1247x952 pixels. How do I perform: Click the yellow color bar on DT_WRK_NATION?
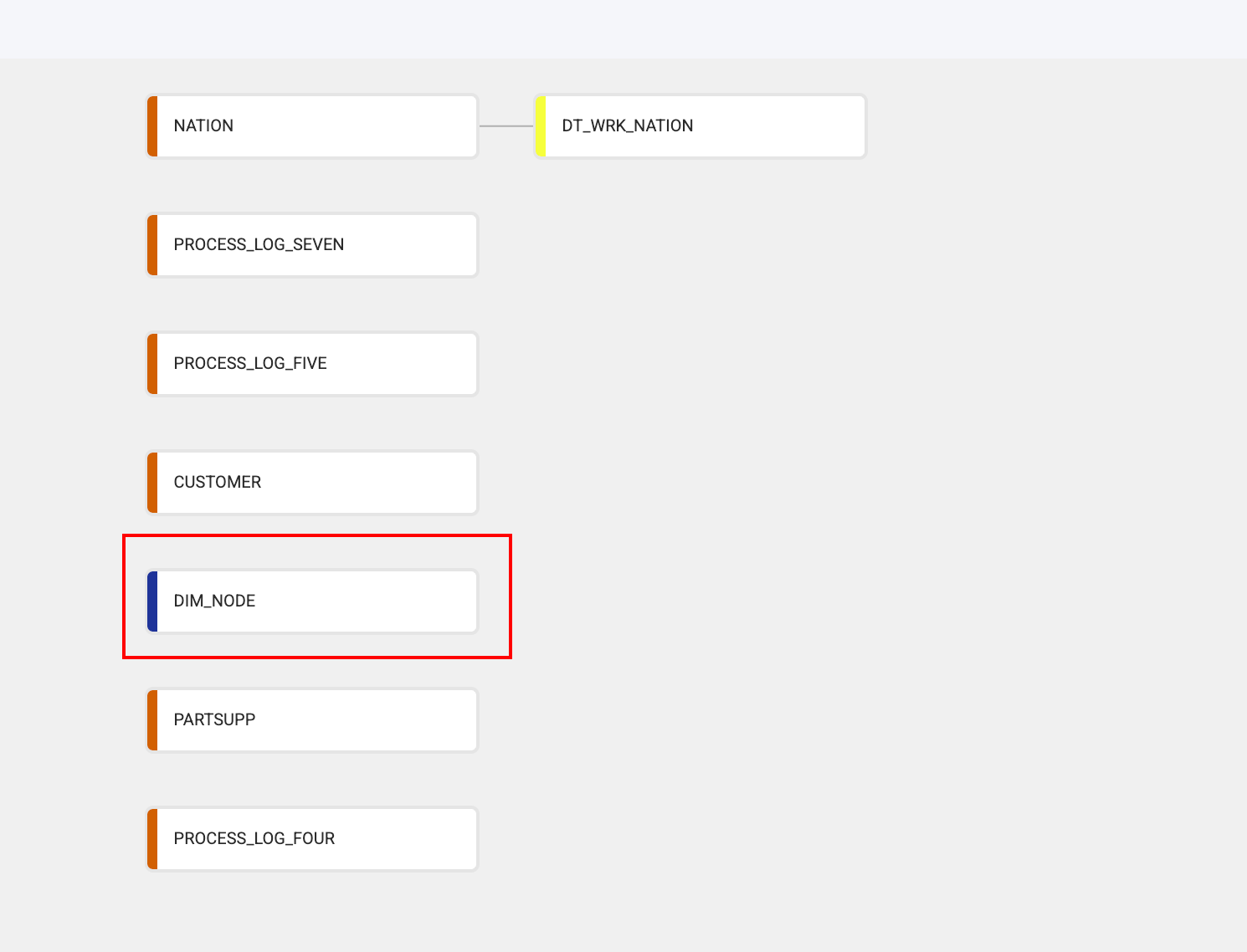coord(541,126)
